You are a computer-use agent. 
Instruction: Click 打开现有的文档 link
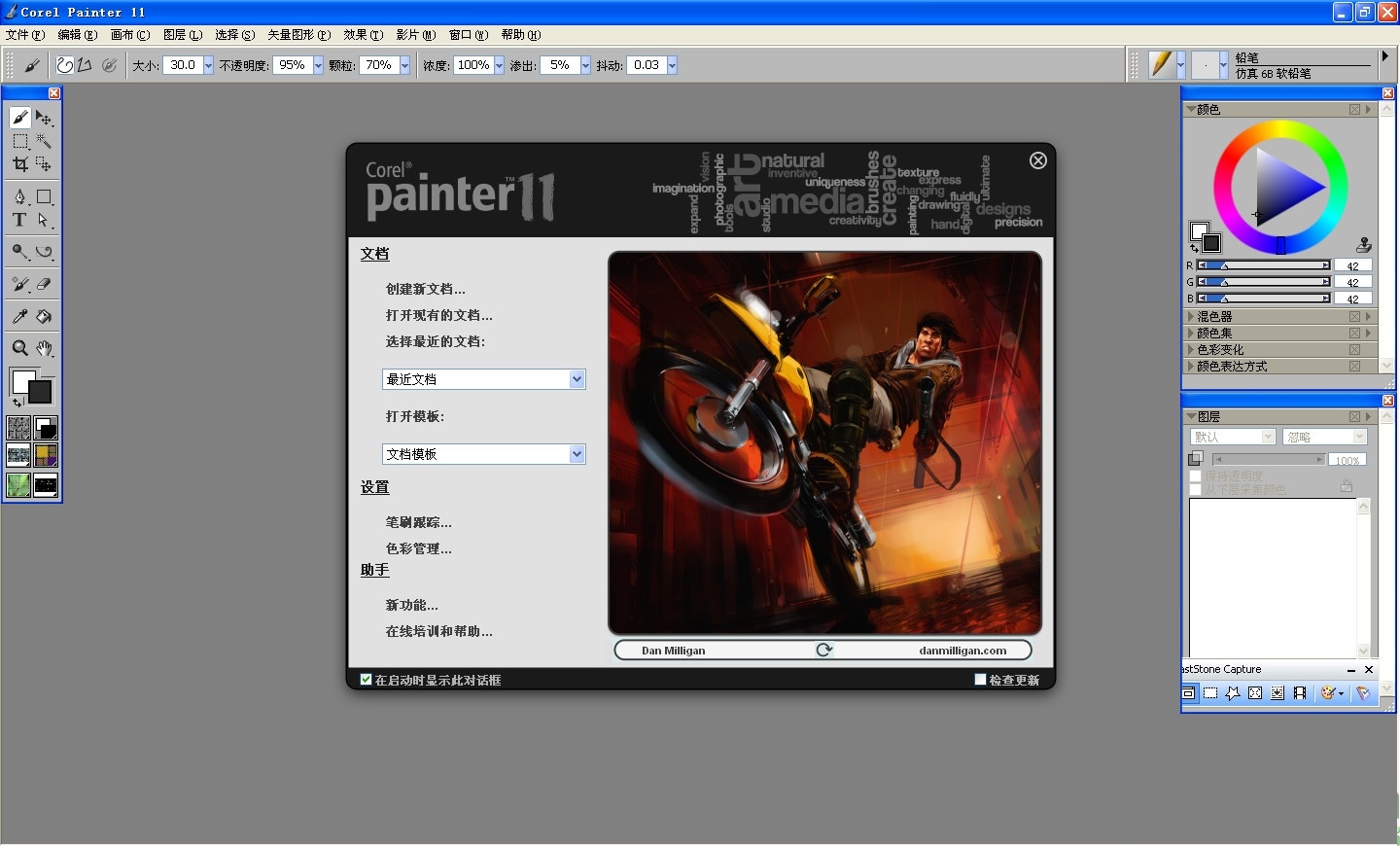tap(439, 315)
